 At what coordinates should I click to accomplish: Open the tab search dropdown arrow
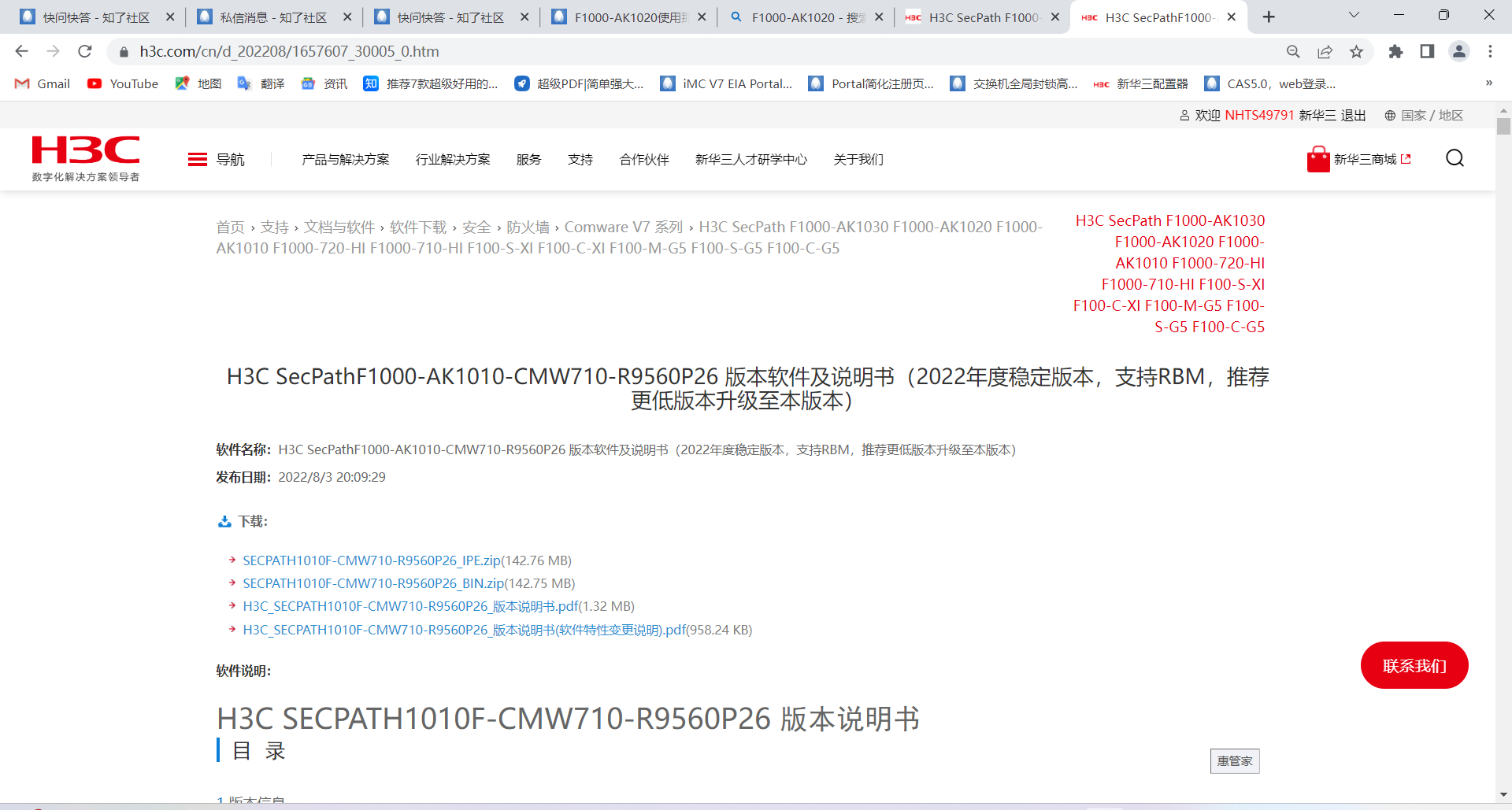tap(1354, 15)
